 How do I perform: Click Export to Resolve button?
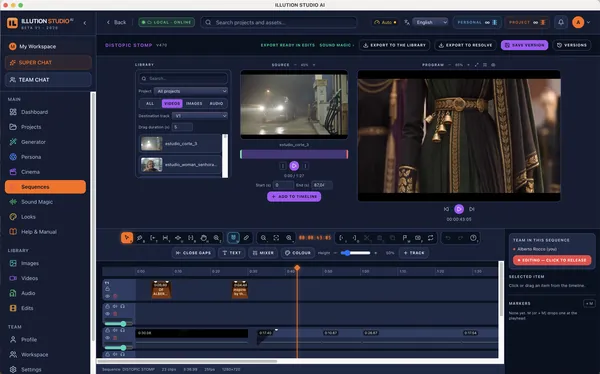tap(465, 45)
